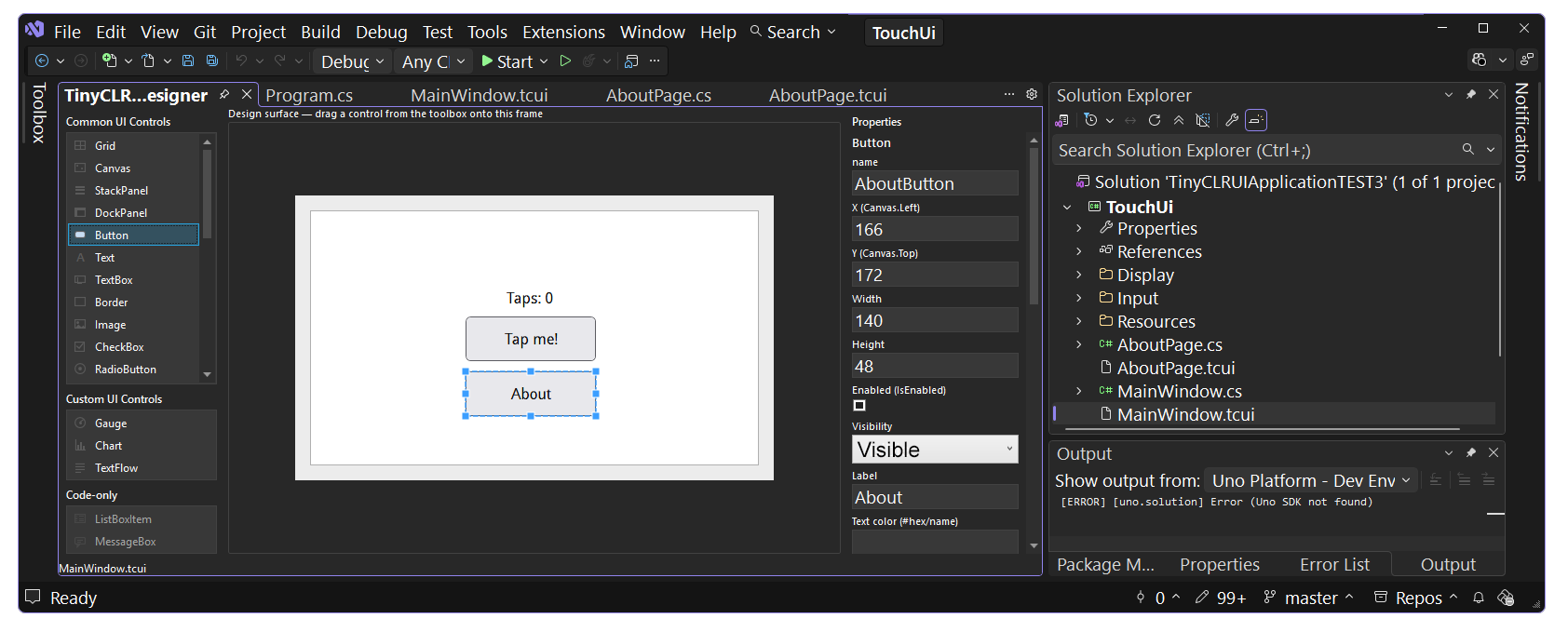The height and width of the screenshot is (632, 1568).
Task: Expand the References node in Solution Explorer
Action: (x=1078, y=251)
